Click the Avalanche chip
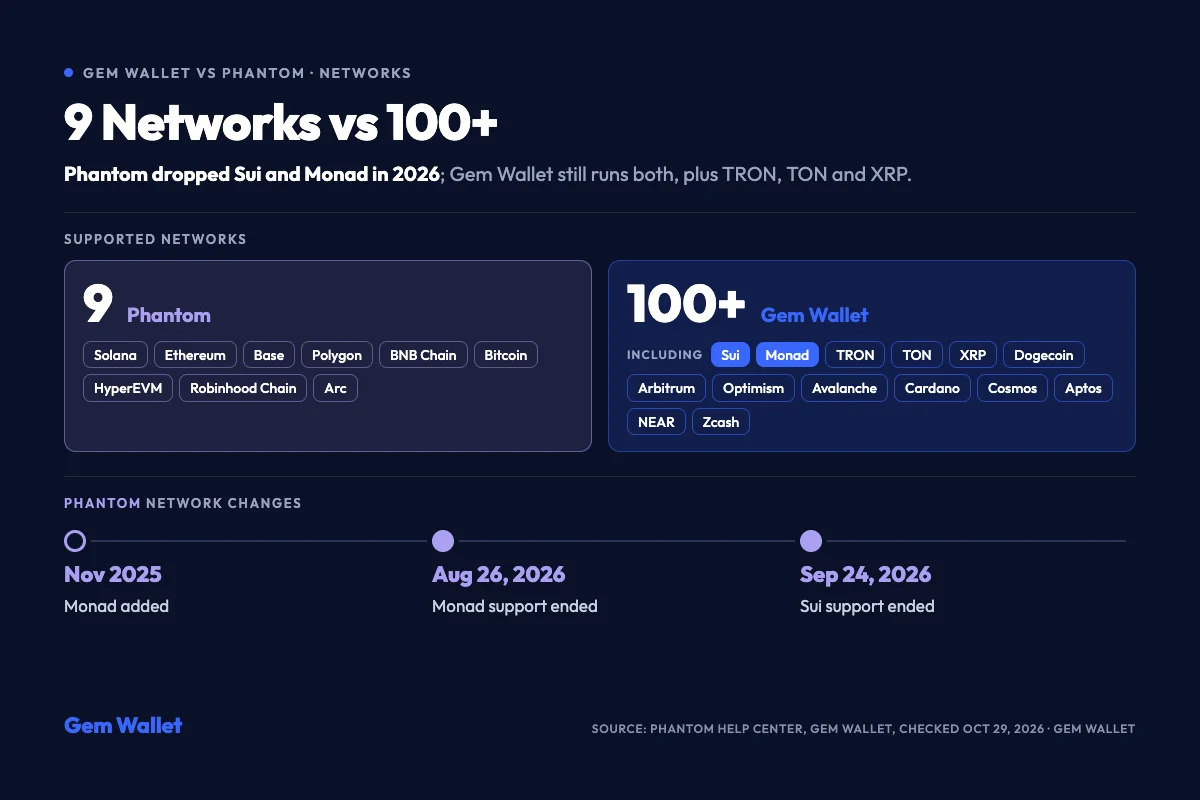 (845, 388)
